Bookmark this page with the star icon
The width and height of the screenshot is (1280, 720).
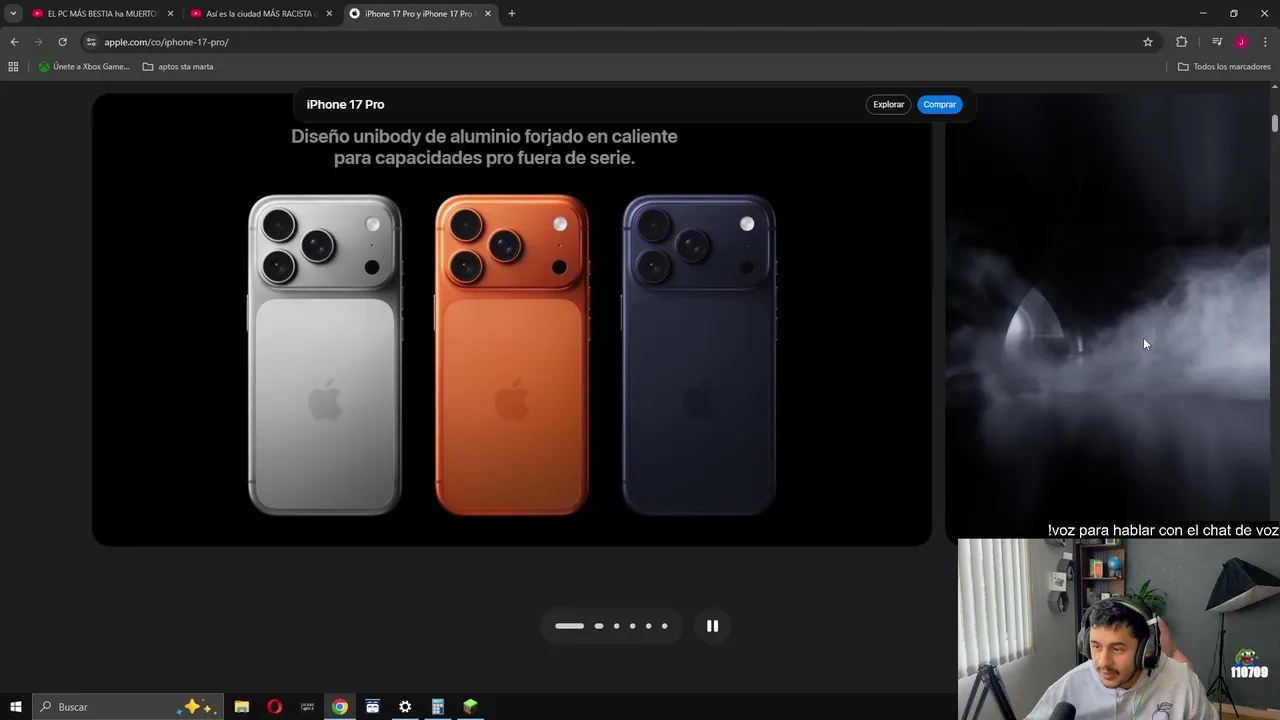coord(1148,42)
